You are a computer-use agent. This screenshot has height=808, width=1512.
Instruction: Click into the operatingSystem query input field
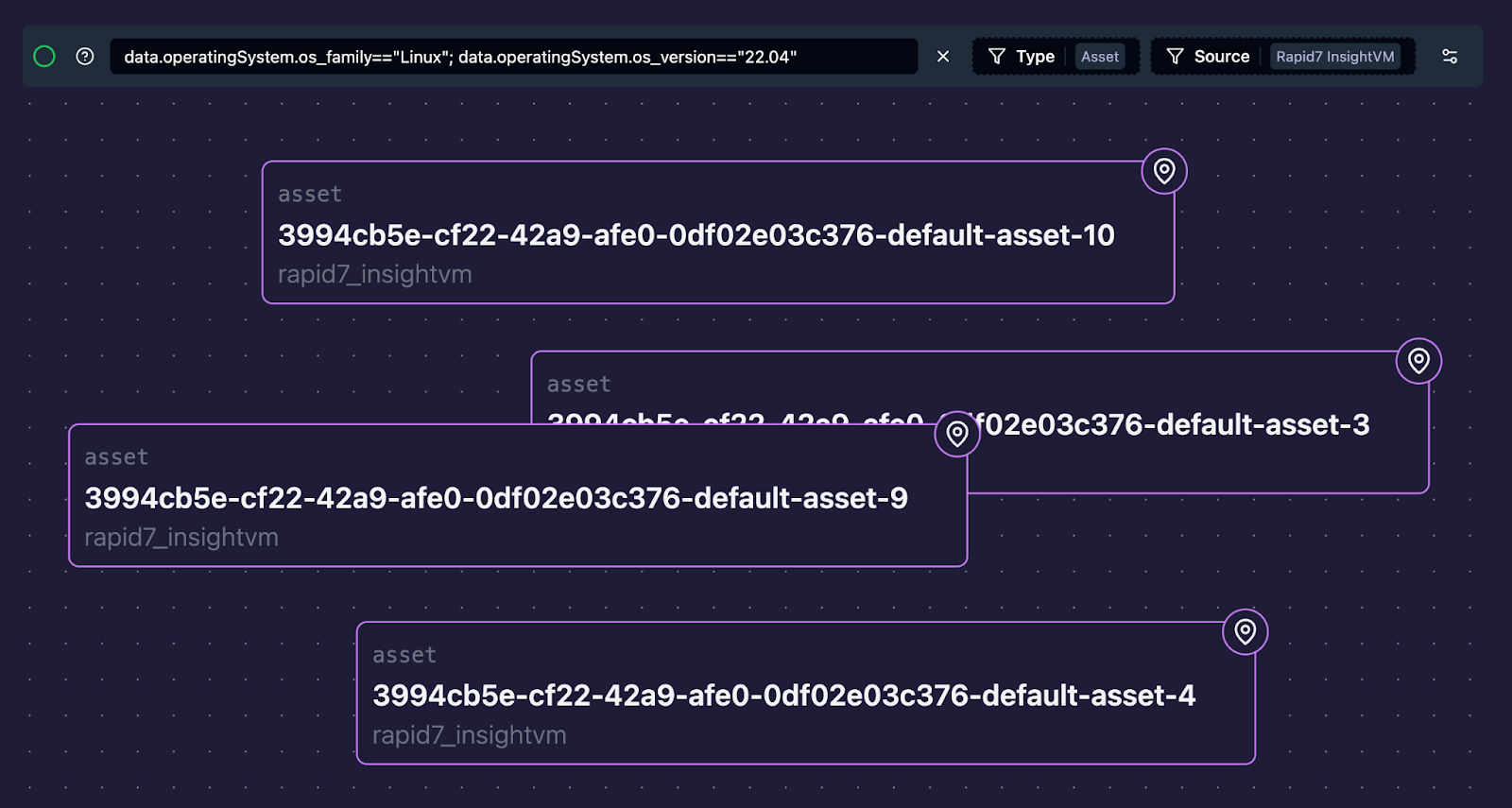pyautogui.click(x=510, y=57)
